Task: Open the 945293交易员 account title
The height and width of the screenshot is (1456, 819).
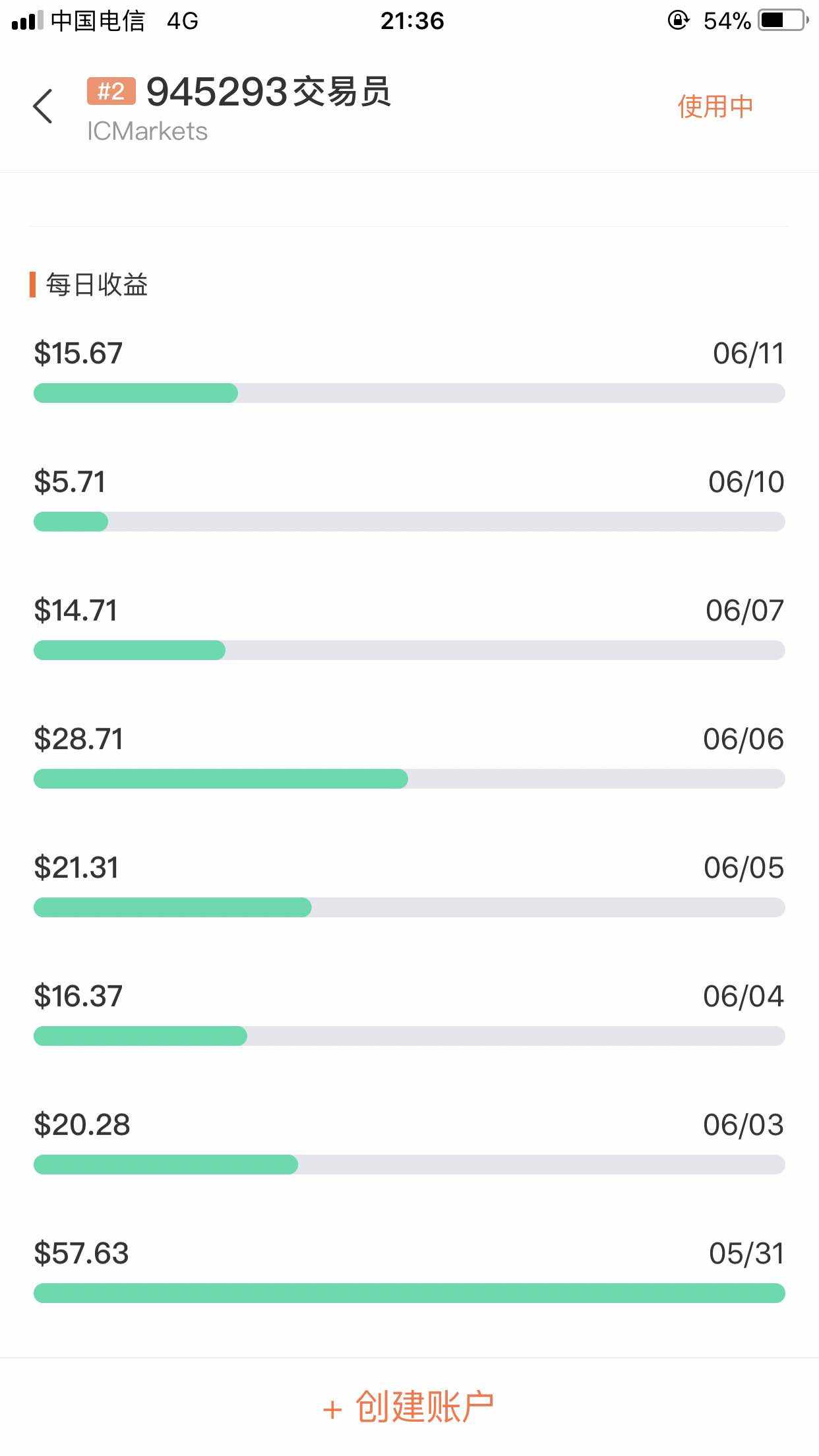Action: click(x=268, y=92)
